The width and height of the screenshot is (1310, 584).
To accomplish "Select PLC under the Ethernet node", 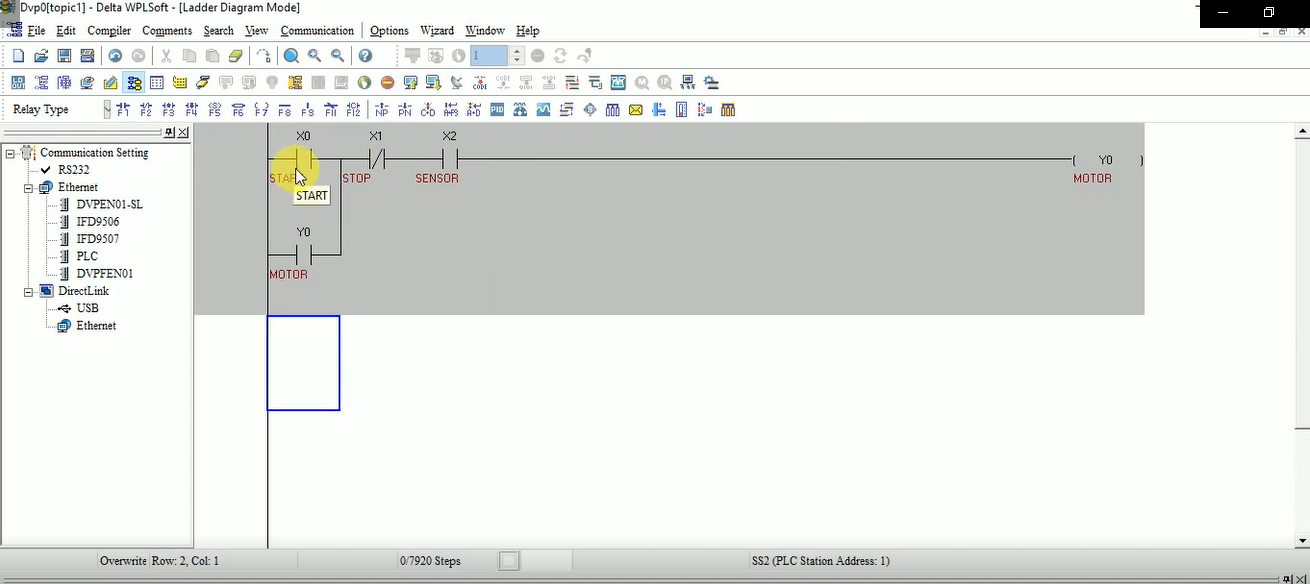I will tap(87, 255).
